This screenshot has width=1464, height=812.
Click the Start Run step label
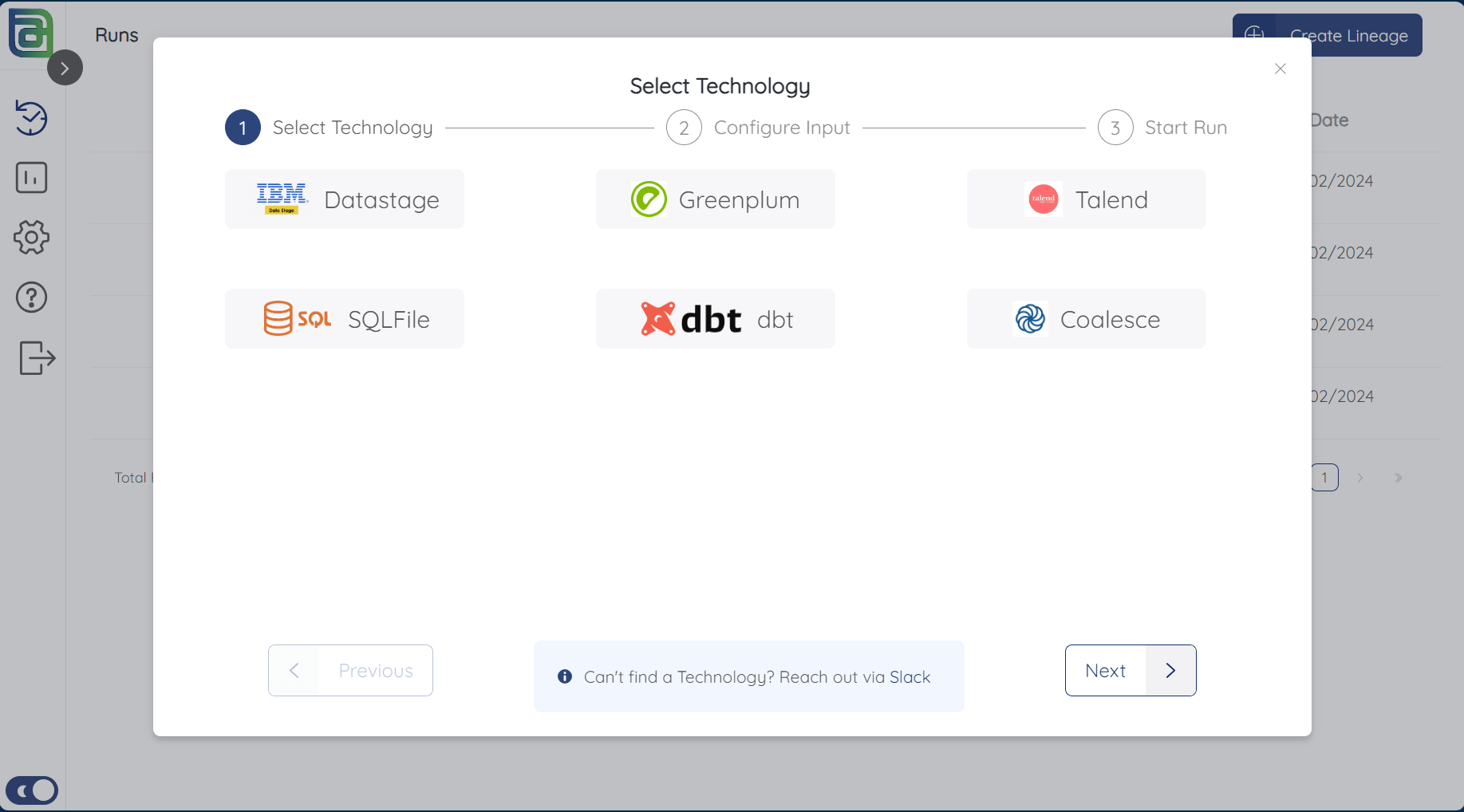(x=1186, y=128)
